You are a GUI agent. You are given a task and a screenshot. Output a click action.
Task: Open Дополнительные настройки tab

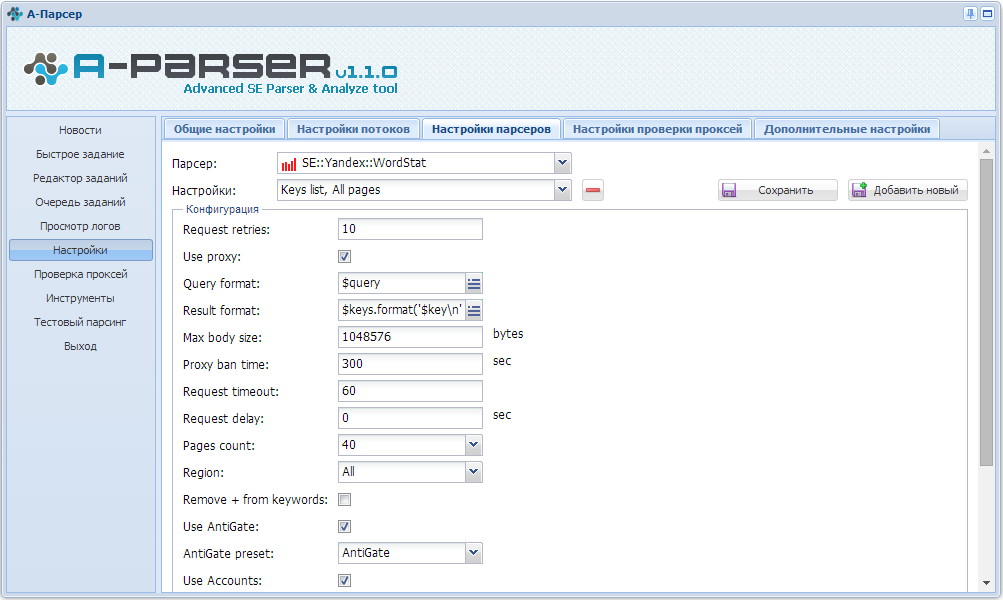[847, 129]
